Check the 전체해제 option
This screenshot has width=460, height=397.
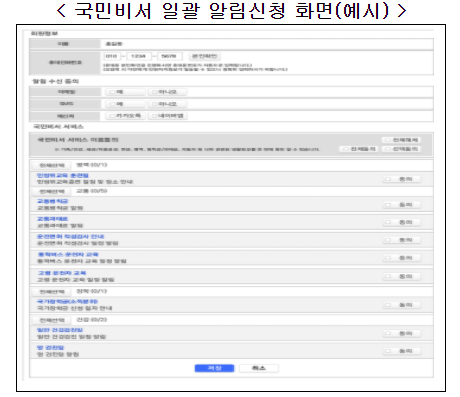coord(401,140)
